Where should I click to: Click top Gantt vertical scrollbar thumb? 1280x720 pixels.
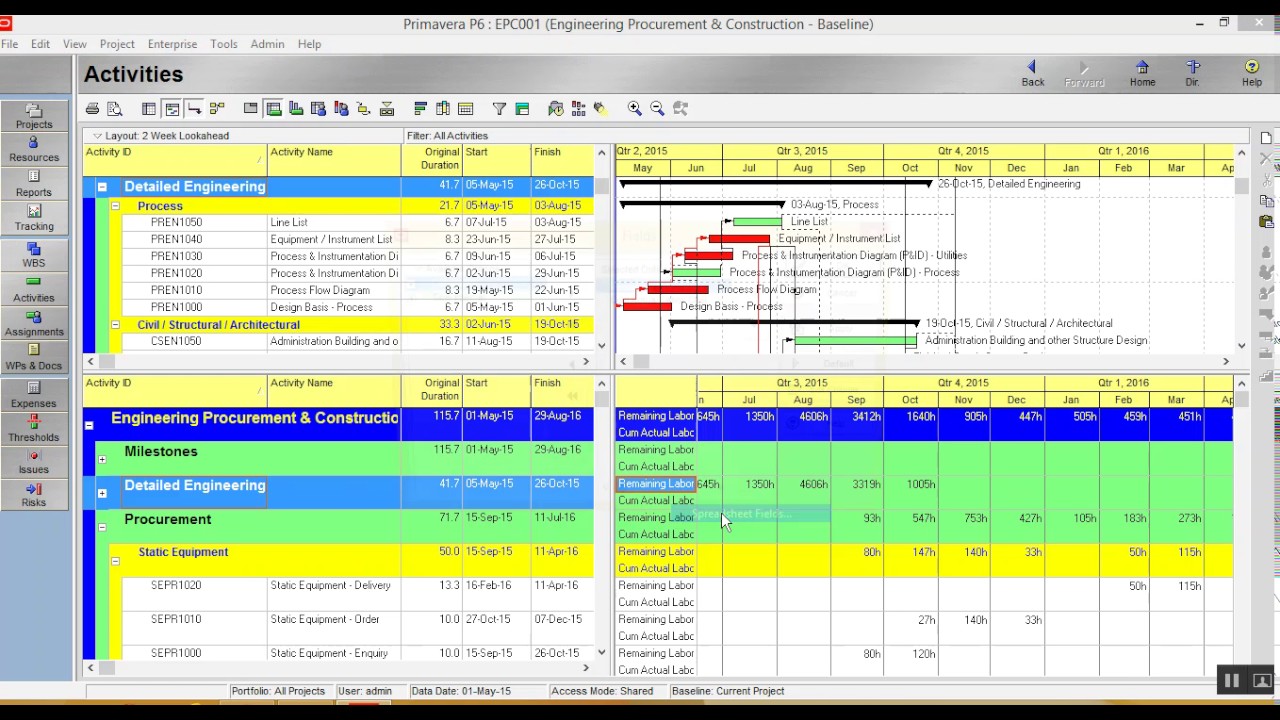tap(1241, 187)
